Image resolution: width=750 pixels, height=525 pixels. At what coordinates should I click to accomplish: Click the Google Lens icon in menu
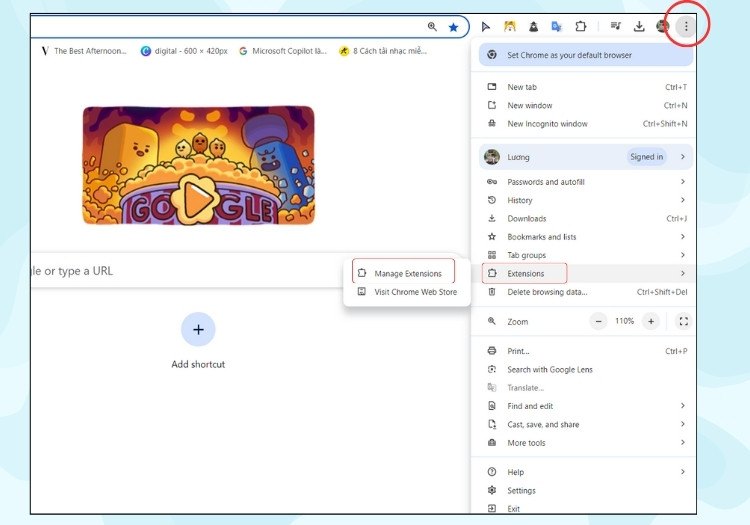pos(491,369)
